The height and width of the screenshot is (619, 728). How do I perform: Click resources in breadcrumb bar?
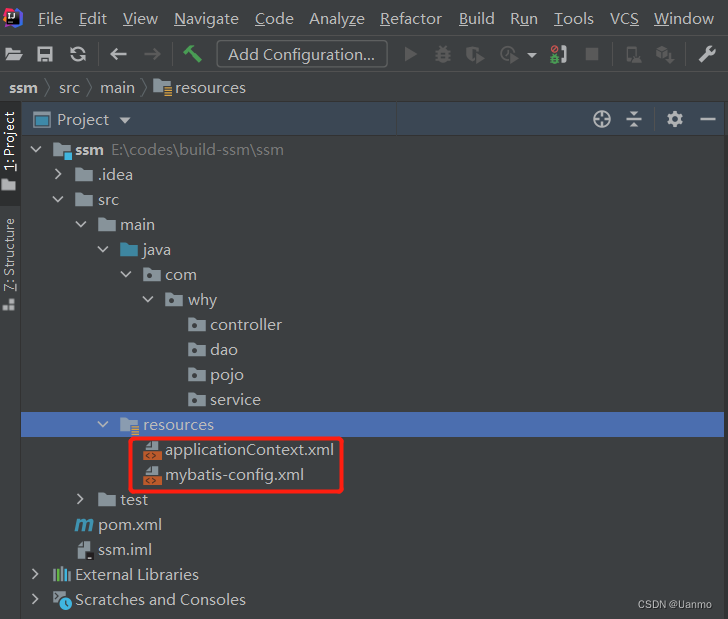[200, 88]
